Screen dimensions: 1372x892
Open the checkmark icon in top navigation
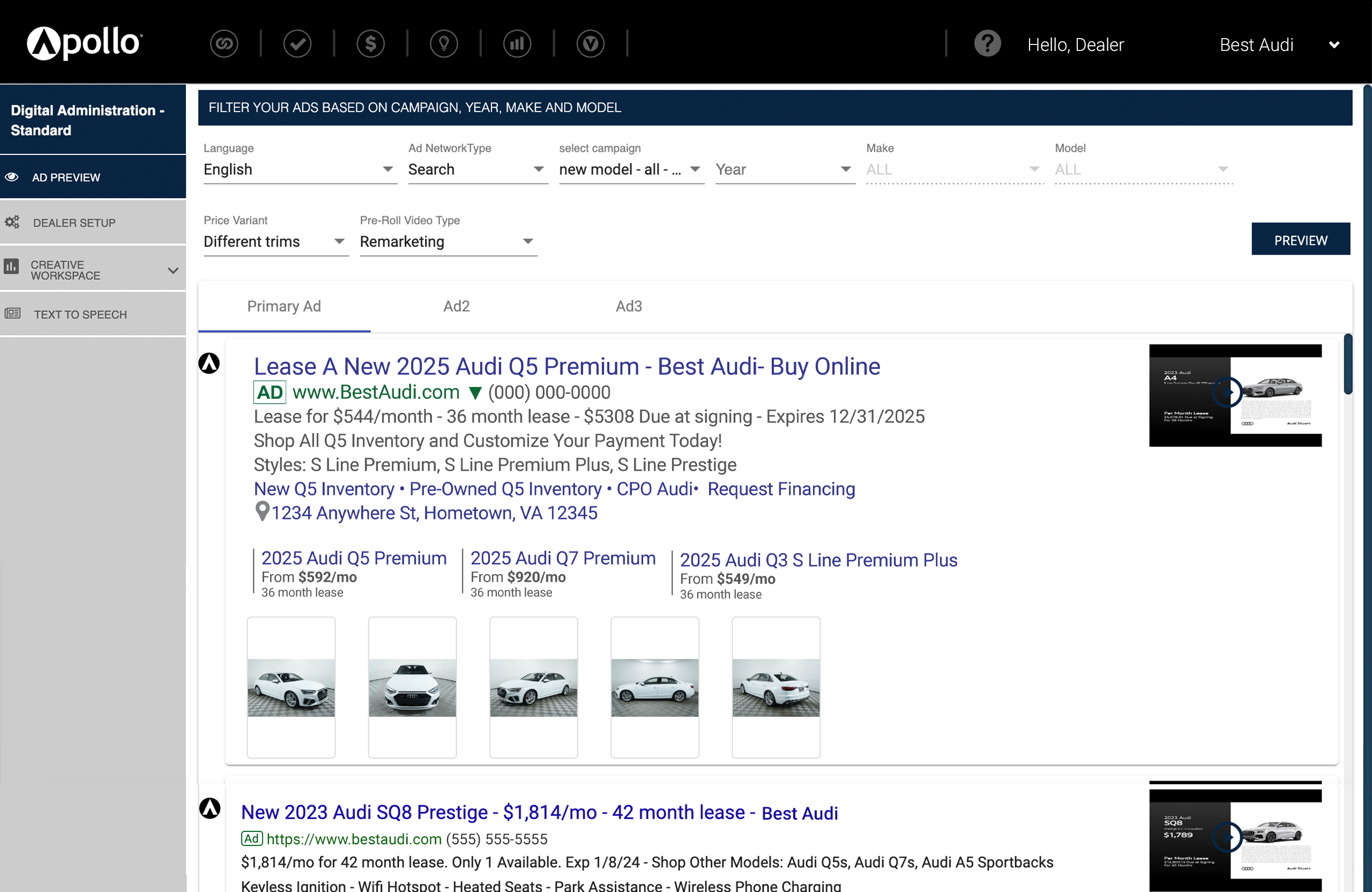[x=297, y=44]
